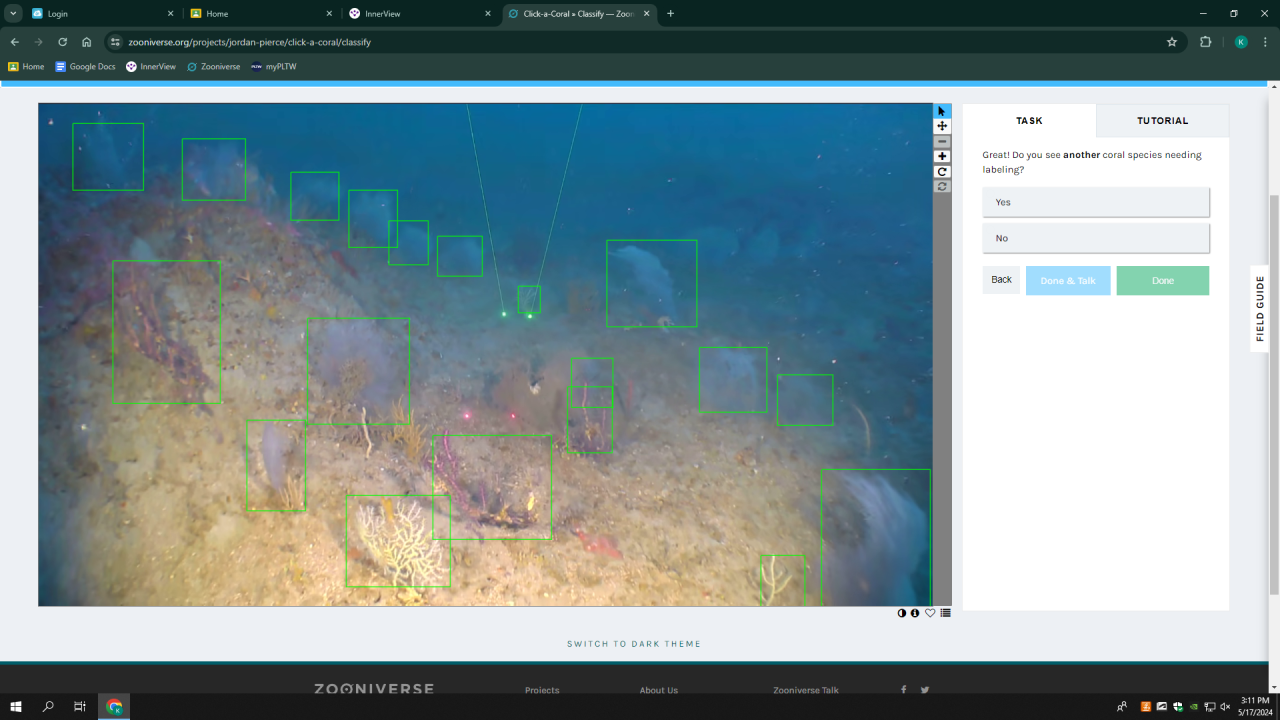
Task: Open footer Projects link
Action: pos(542,690)
